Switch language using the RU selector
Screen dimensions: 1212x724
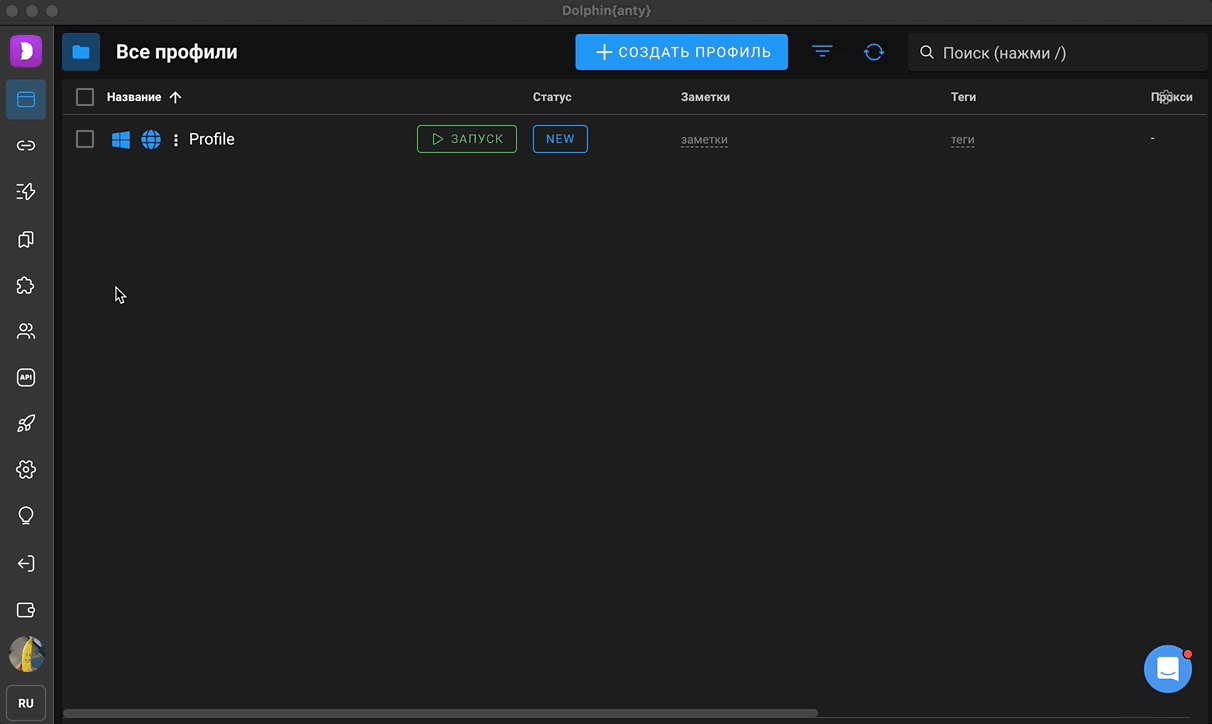[26, 703]
